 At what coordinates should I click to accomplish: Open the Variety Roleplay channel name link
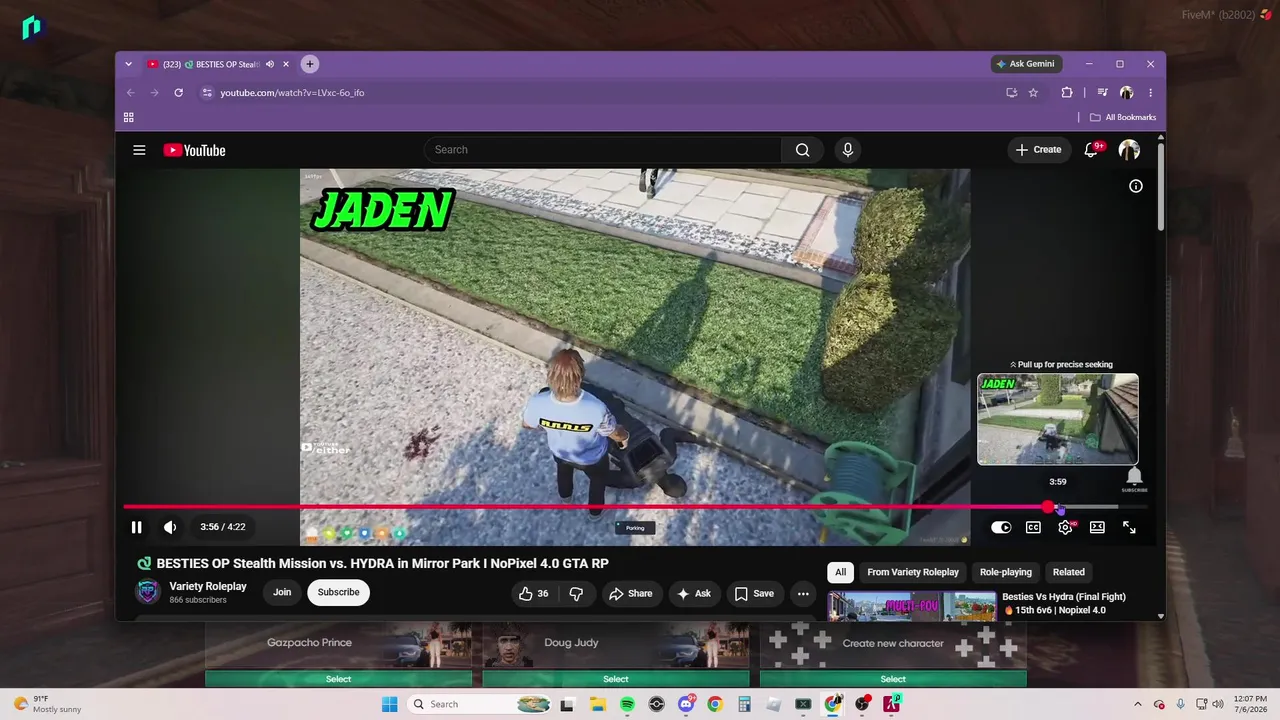(x=208, y=586)
